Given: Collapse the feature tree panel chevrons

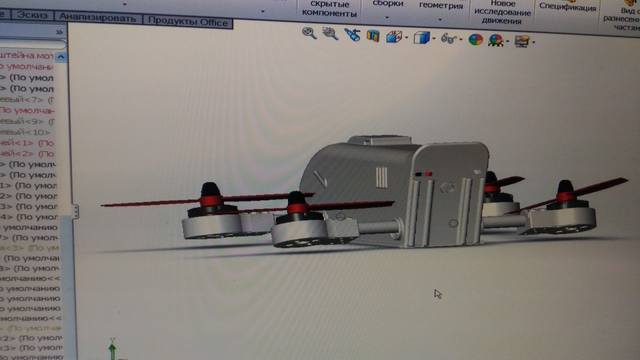Looking at the screenshot, I should [60, 31].
